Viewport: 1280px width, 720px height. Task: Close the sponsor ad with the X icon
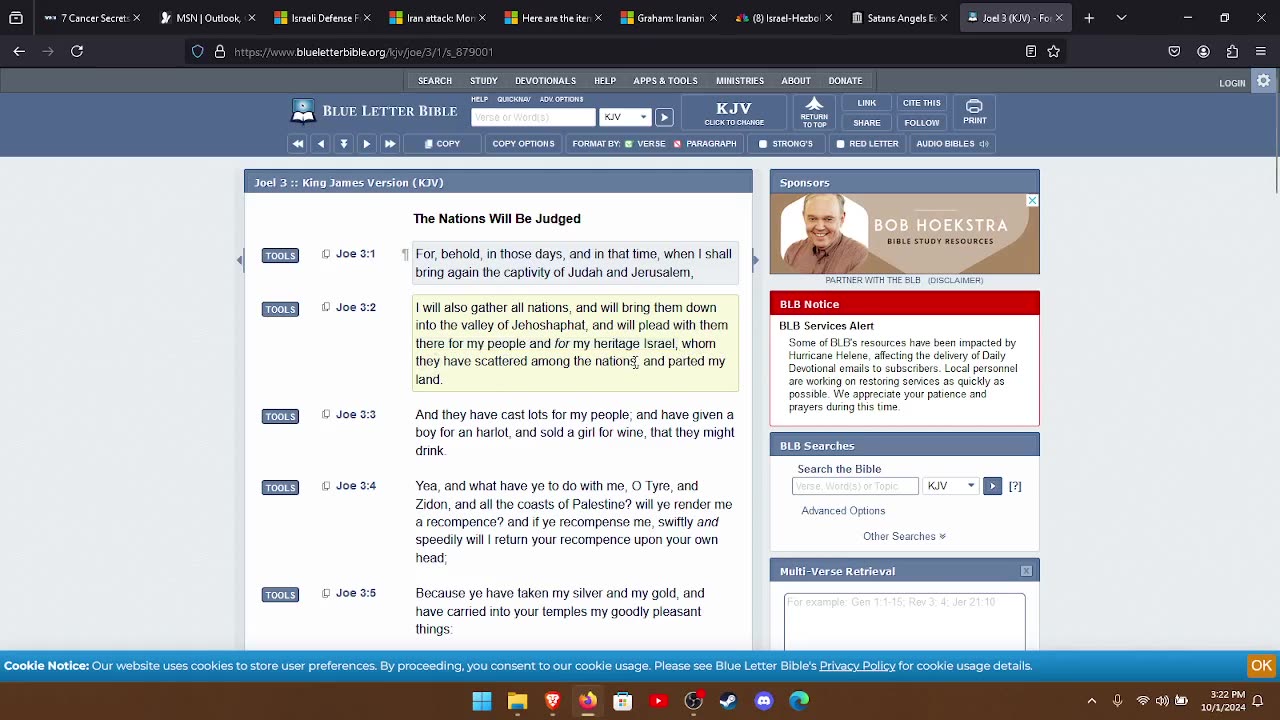[1032, 201]
